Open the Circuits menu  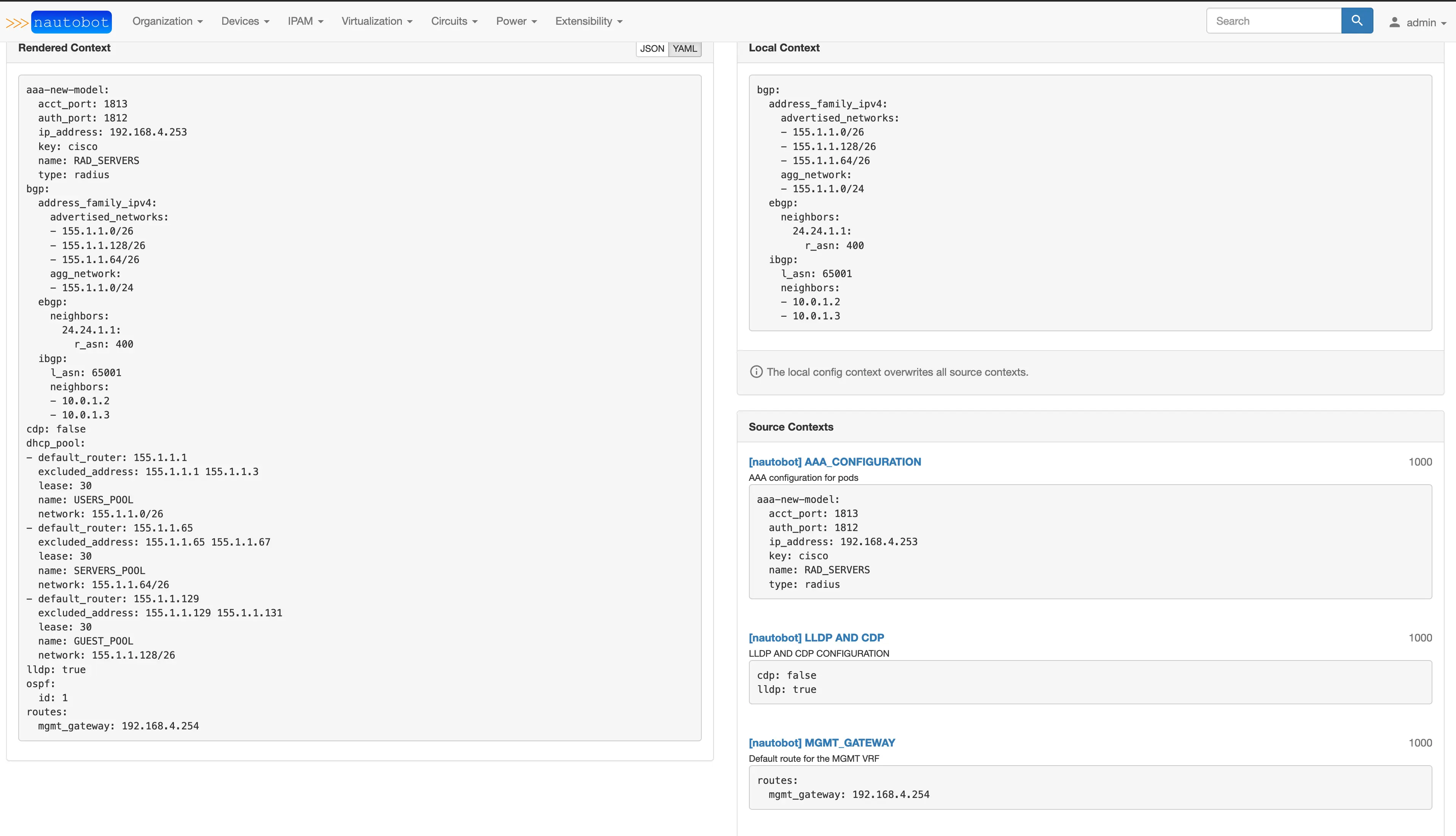pyautogui.click(x=454, y=21)
